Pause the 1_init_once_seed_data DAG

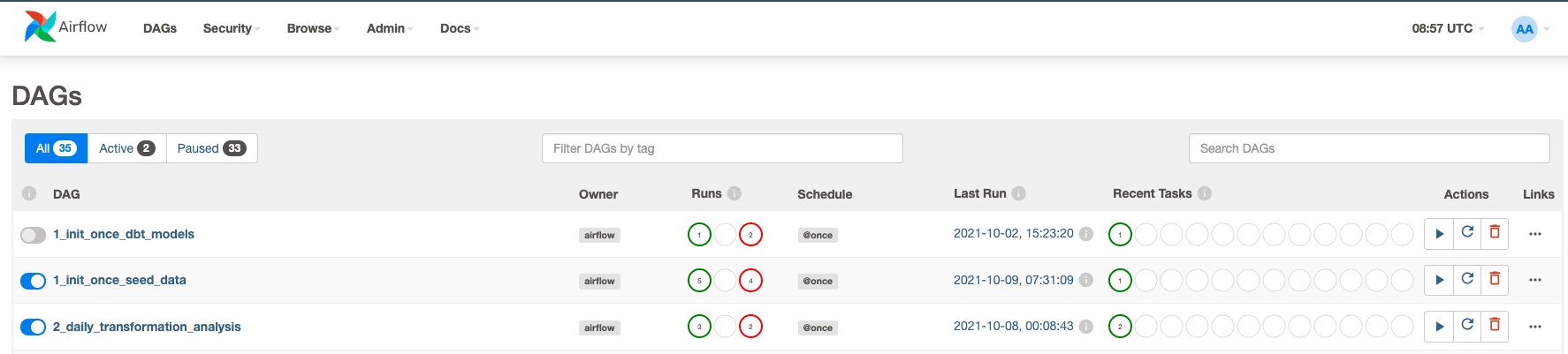pos(34,281)
